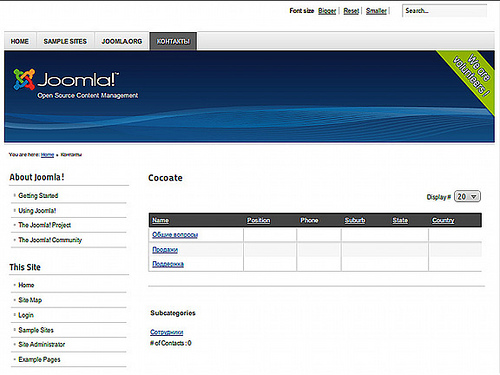The height and width of the screenshot is (375, 500).
Task: Open the Общие вопросы contact link
Action: pos(175,235)
